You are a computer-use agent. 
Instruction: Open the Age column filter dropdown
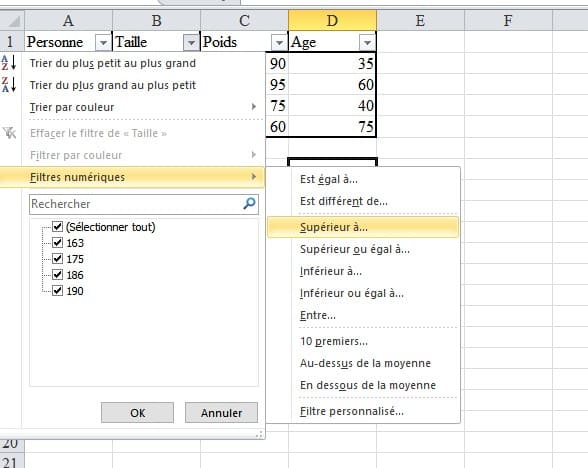(x=367, y=42)
